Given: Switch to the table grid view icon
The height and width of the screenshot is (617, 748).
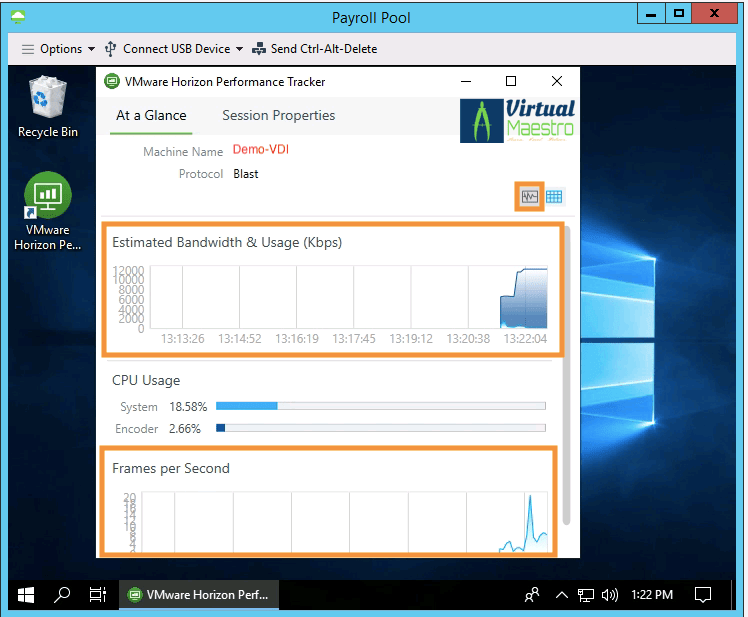Looking at the screenshot, I should (554, 196).
